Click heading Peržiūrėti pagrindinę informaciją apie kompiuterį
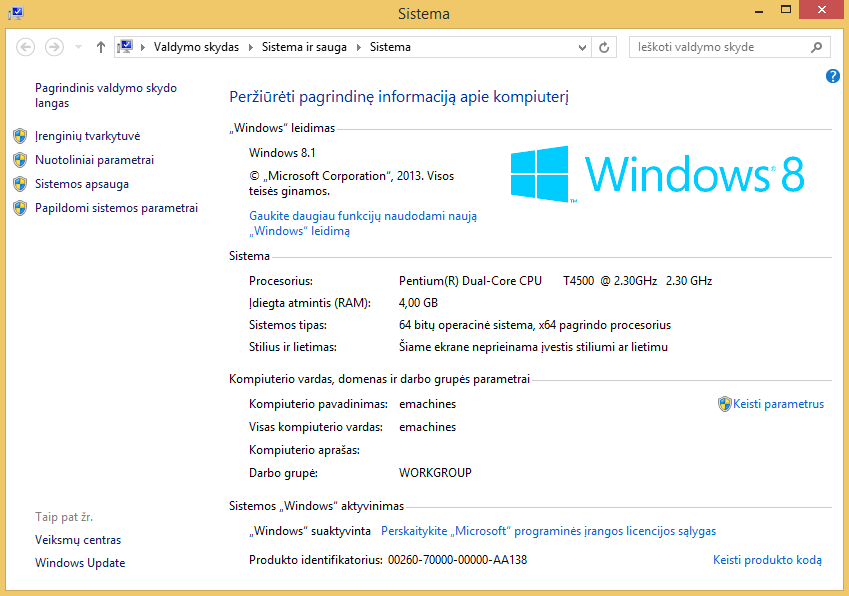The height and width of the screenshot is (596, 849). pyautogui.click(x=399, y=97)
